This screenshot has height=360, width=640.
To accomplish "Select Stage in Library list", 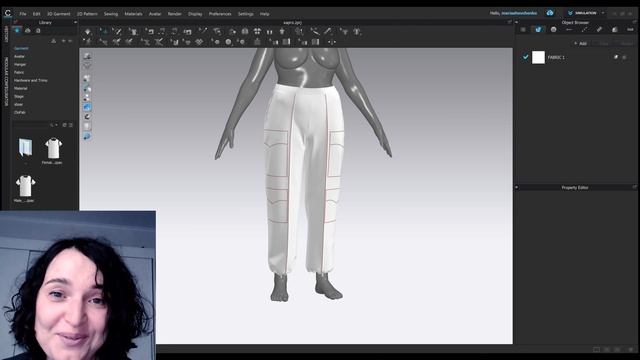I will (x=19, y=96).
